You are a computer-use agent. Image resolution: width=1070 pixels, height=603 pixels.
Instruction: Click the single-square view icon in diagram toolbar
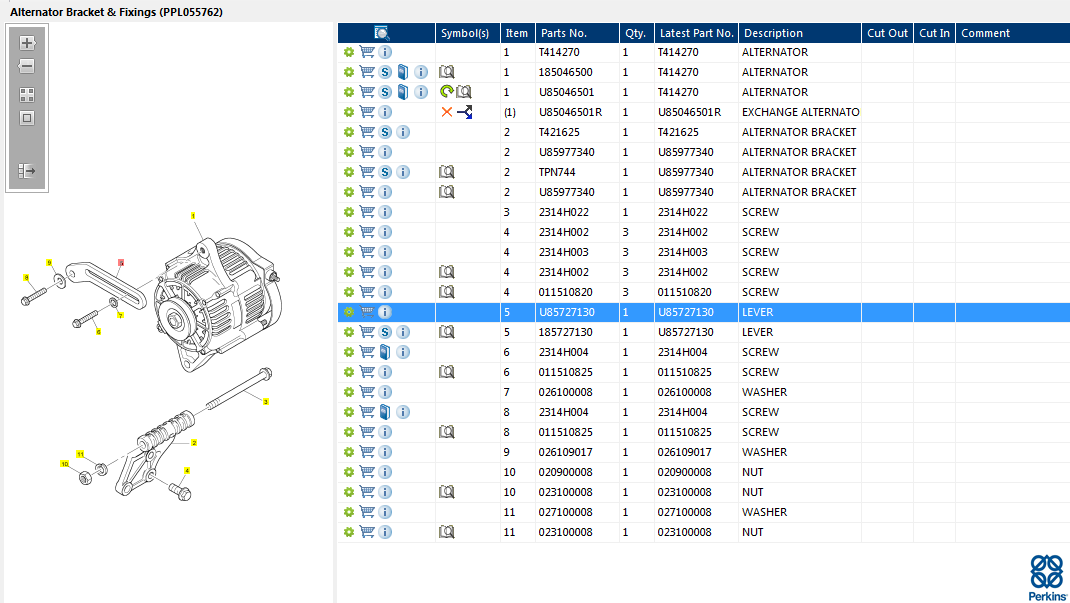click(x=27, y=118)
